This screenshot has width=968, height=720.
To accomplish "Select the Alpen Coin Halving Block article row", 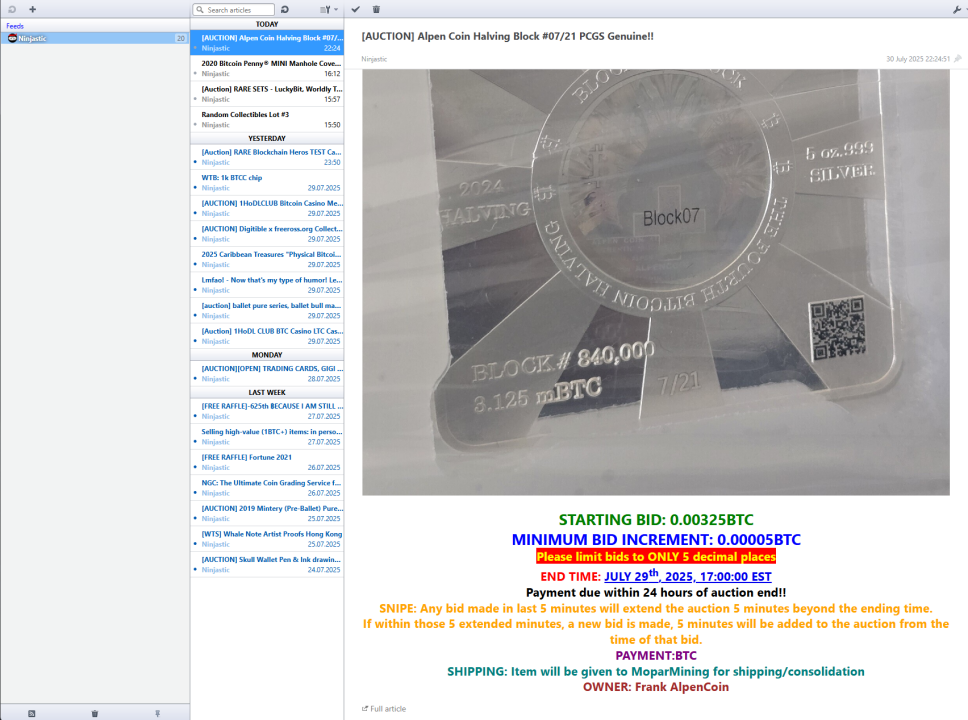I will pos(267,43).
